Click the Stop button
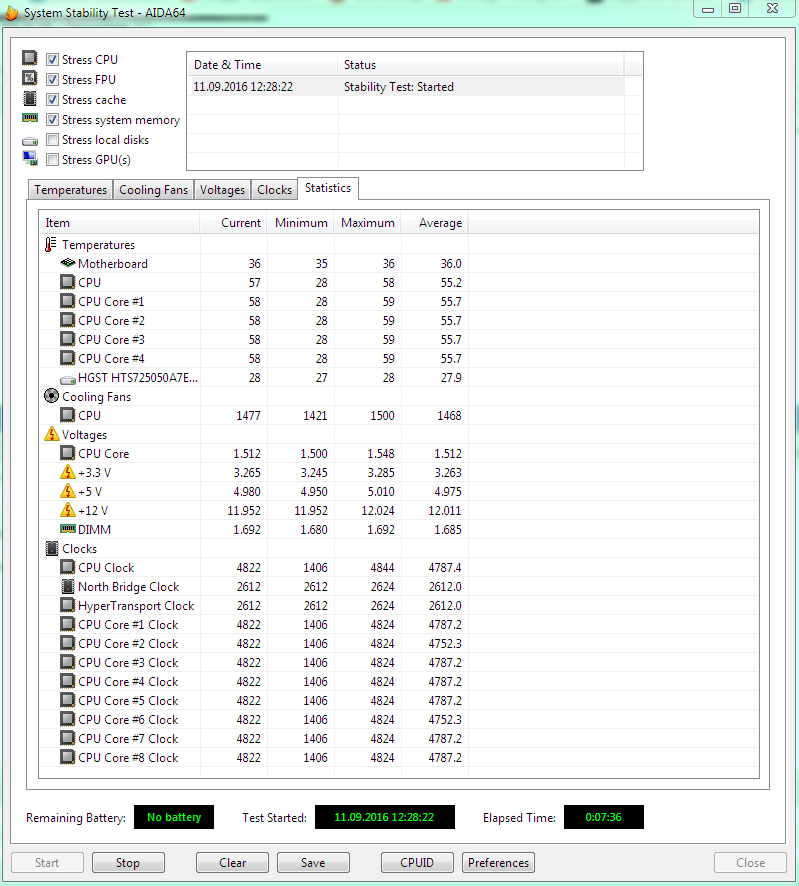Screen dimensions: 799x886 (x=128, y=863)
